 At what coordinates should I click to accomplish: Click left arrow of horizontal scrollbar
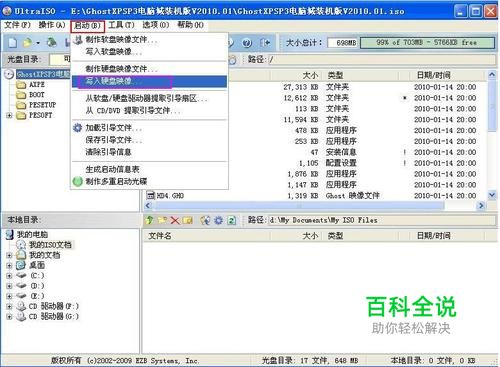148,206
